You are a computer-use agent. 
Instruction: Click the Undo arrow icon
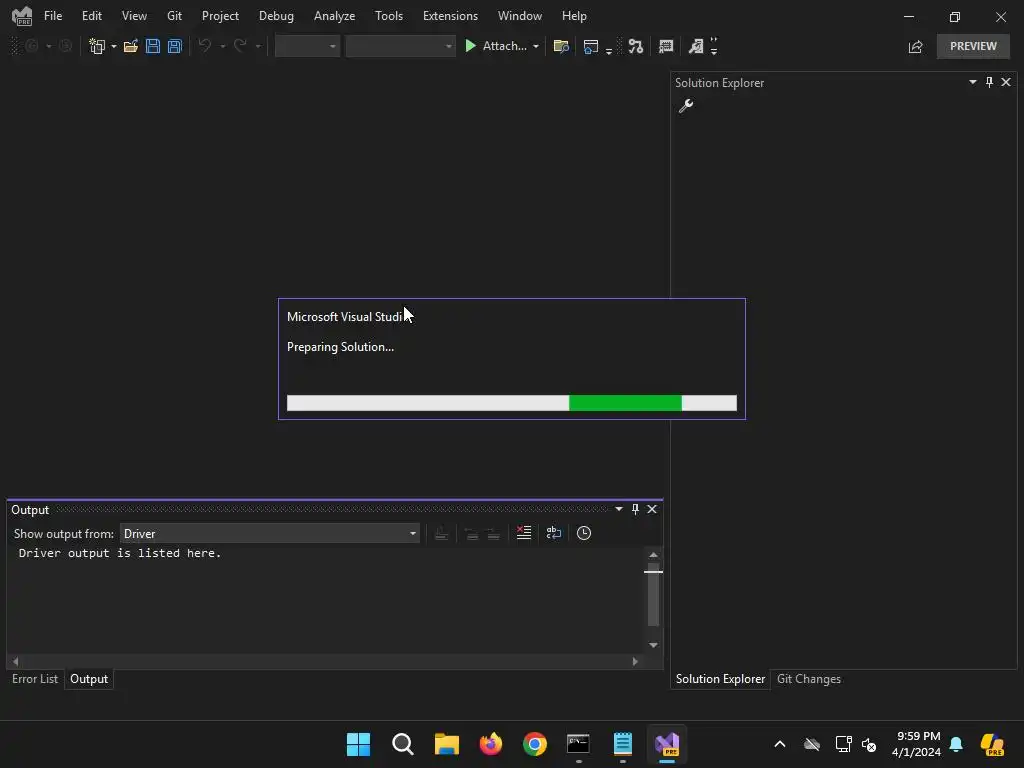point(205,46)
